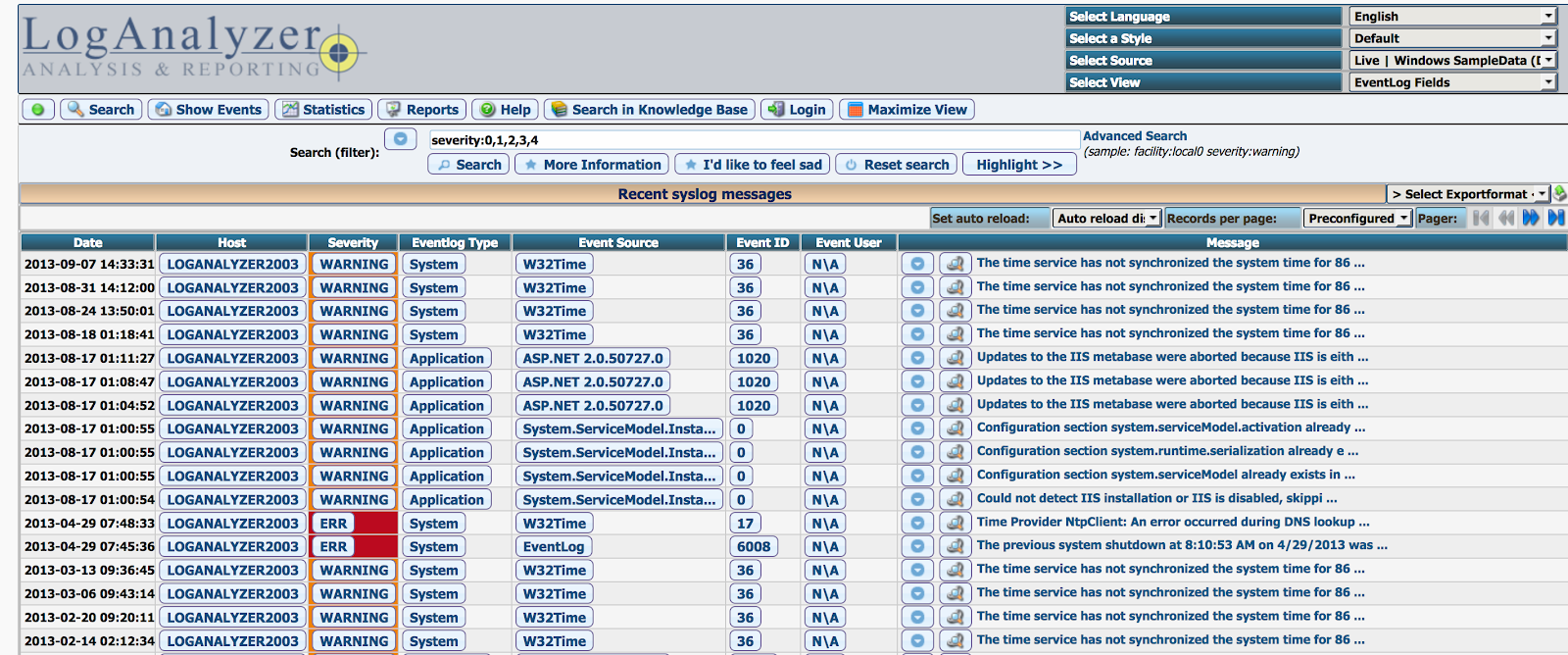Open the Select Exportformat dropdown

click(x=1467, y=194)
